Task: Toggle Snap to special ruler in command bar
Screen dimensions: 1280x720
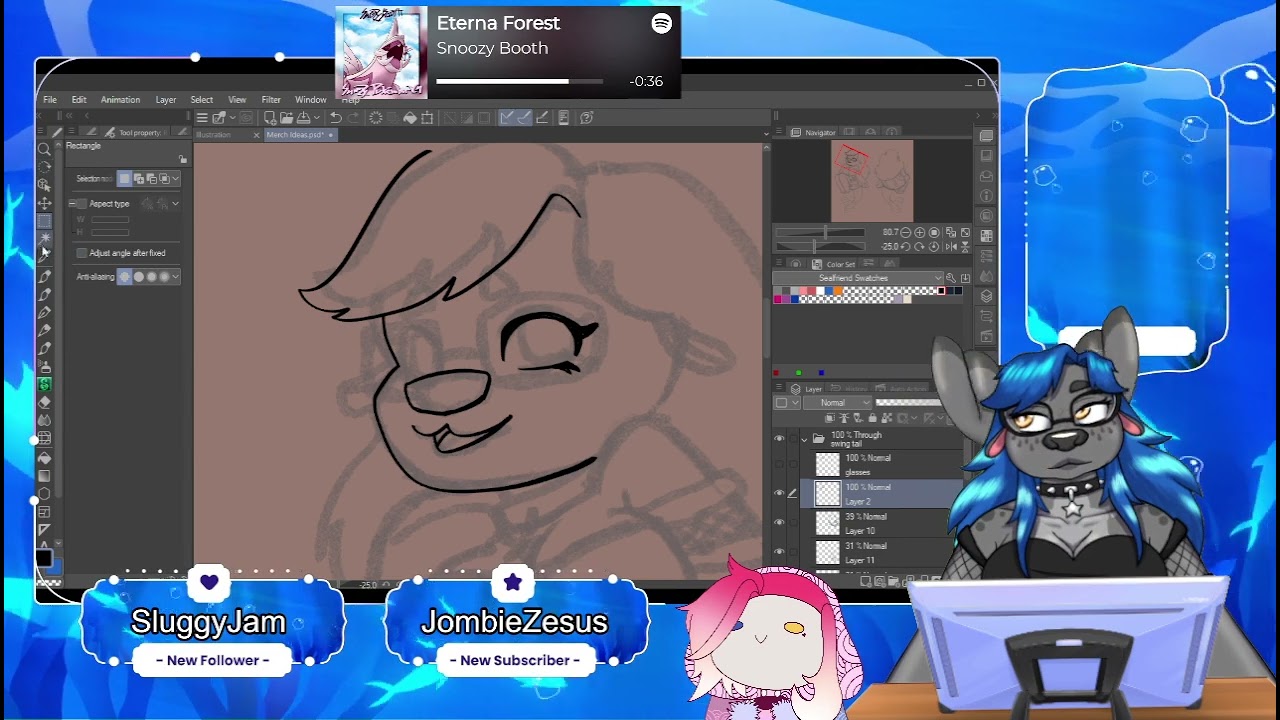Action: coord(524,118)
